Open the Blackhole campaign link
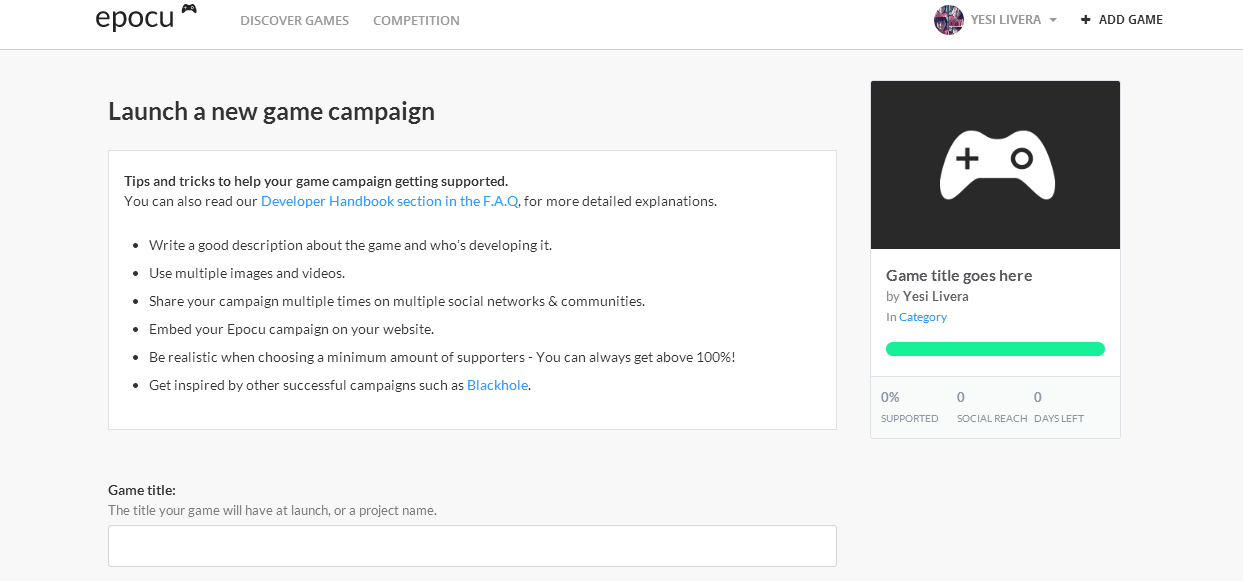The image size is (1243, 581). click(x=497, y=385)
